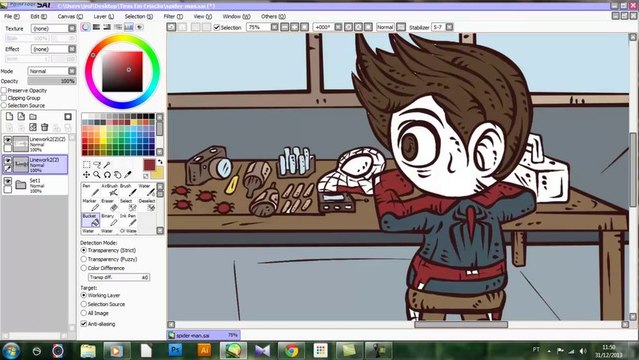
Task: Open the File menu
Action: click(x=11, y=16)
